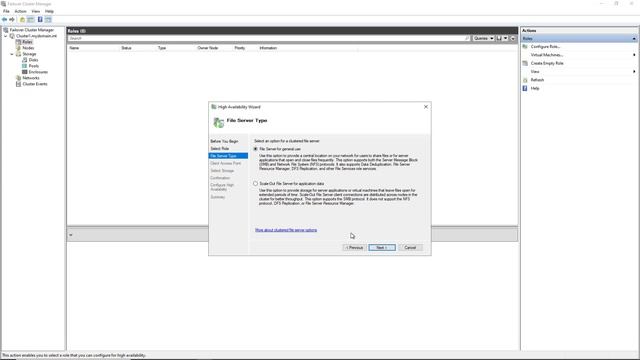
Task: Open Networks in the console tree
Action: point(31,78)
